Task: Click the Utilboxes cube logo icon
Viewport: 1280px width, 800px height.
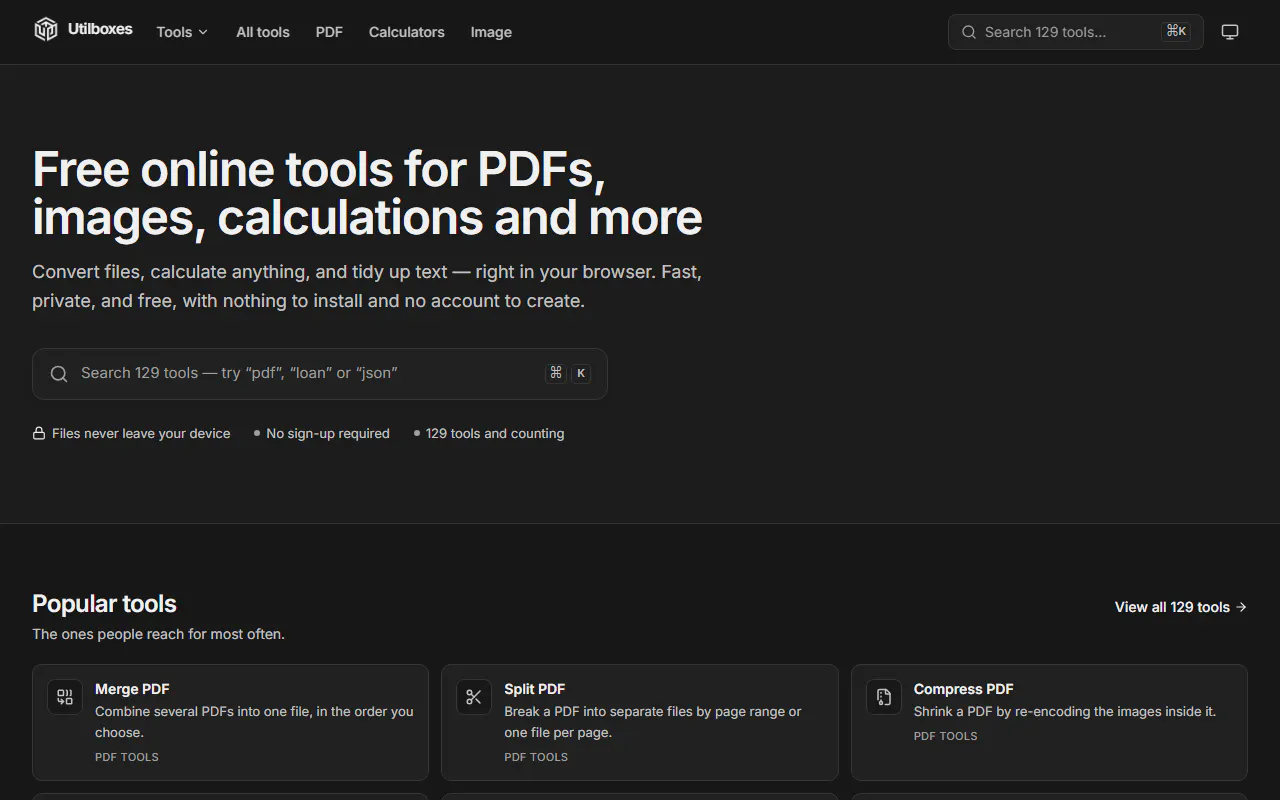Action: (46, 30)
